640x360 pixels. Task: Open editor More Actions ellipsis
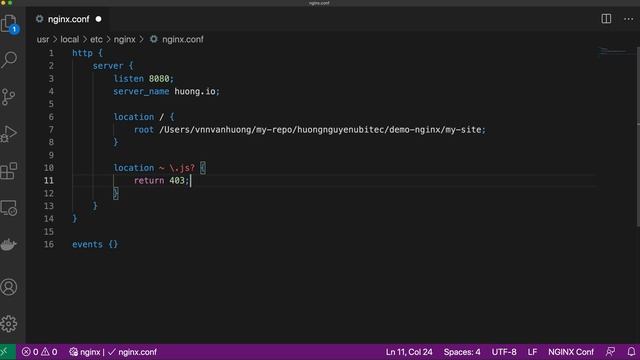(x=629, y=19)
